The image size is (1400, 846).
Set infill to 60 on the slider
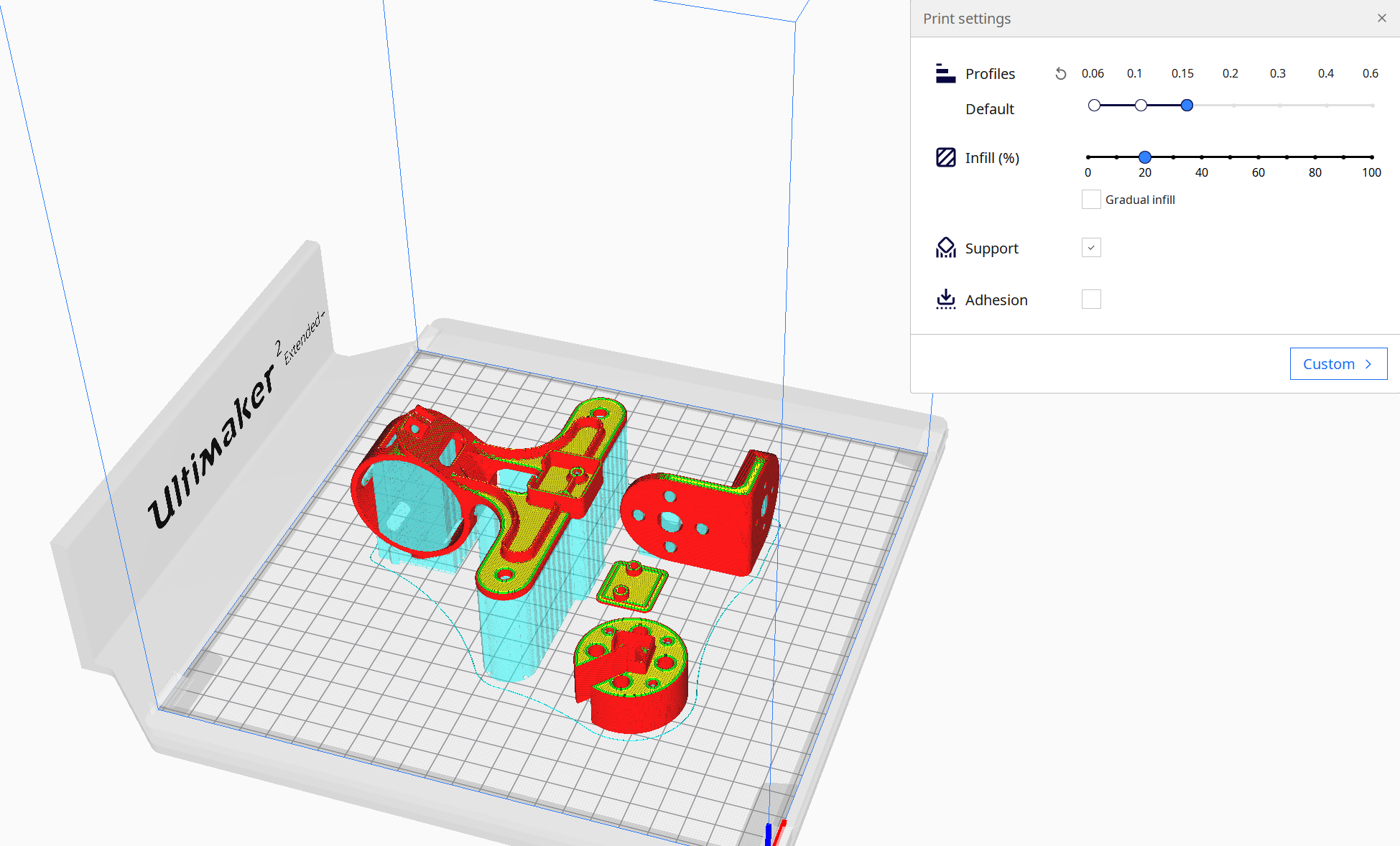coord(1258,157)
